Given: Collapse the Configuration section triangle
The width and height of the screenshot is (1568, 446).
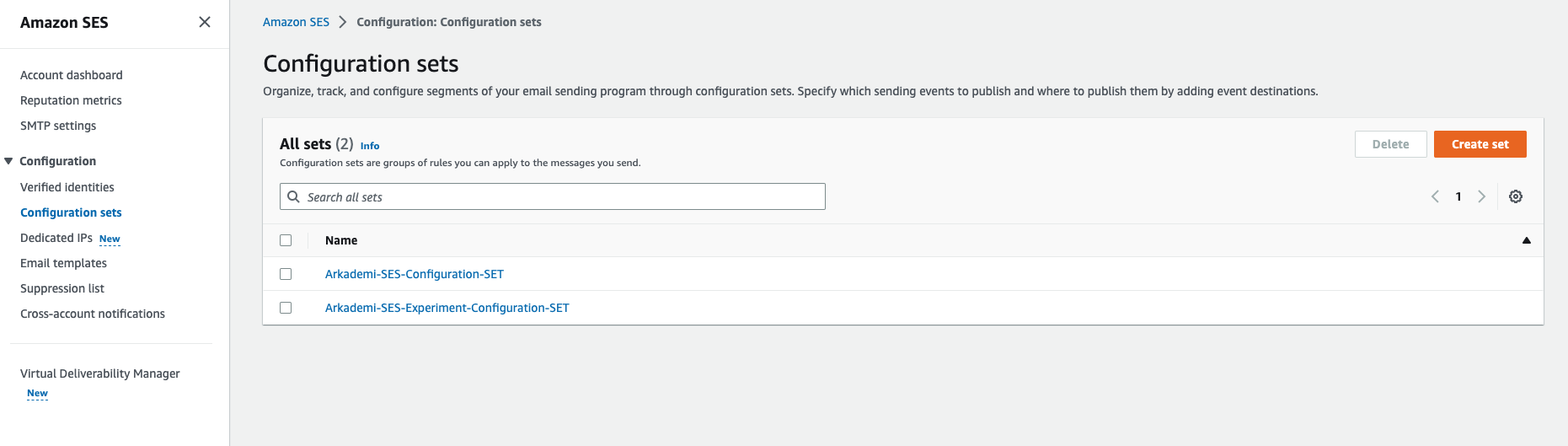Looking at the screenshot, I should (x=8, y=161).
